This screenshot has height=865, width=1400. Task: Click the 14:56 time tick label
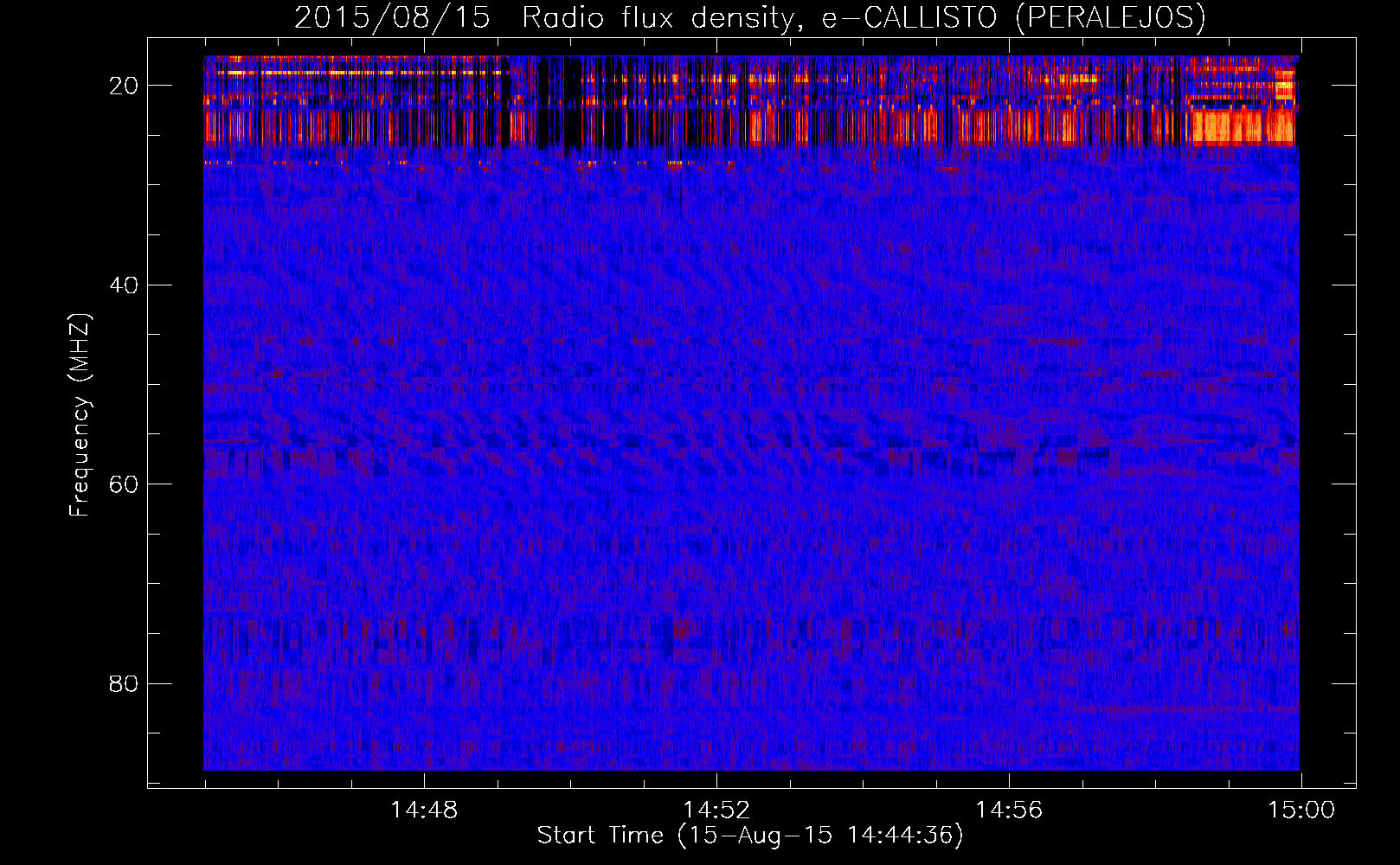point(1009,811)
